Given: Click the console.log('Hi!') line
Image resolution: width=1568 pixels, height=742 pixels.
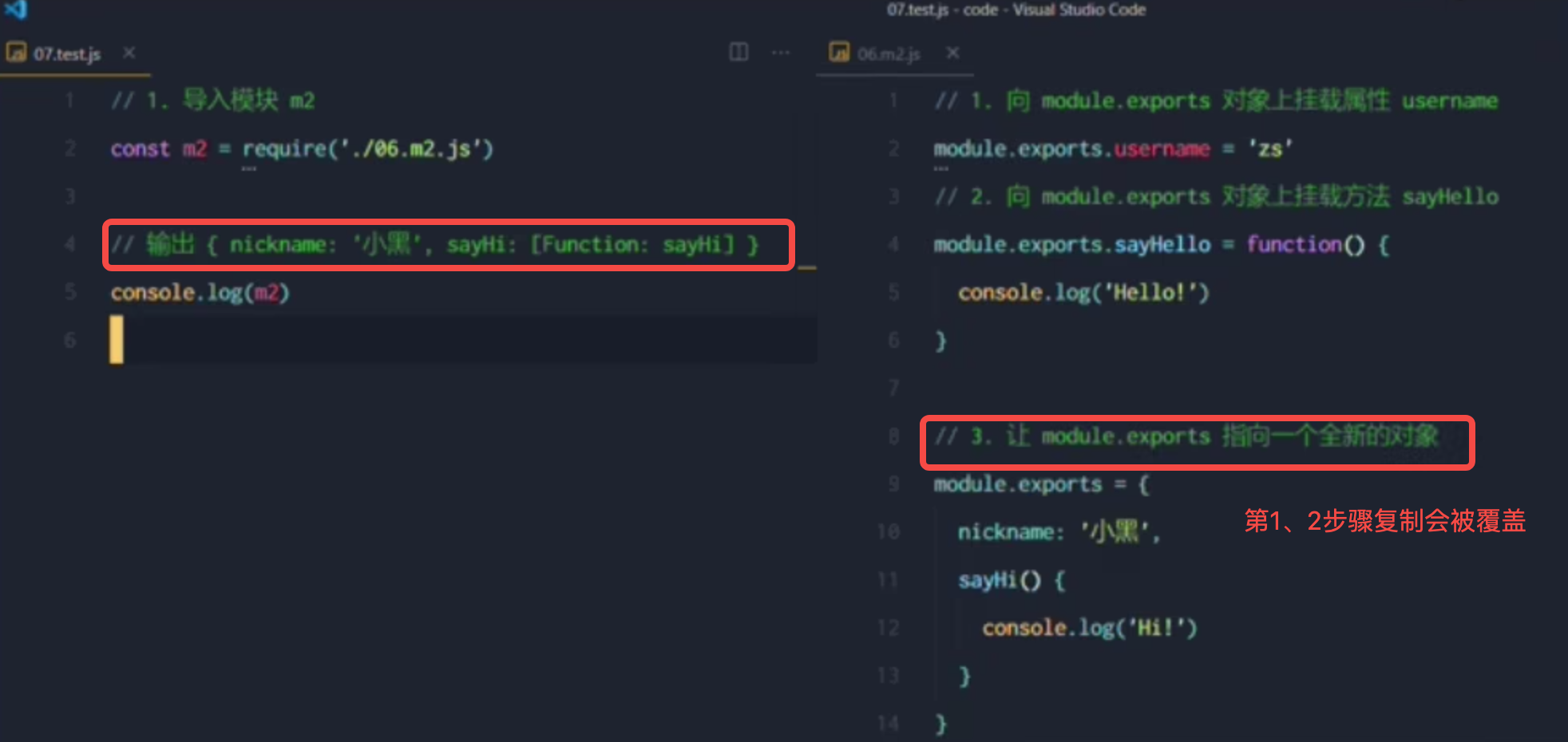Looking at the screenshot, I should 1089,628.
